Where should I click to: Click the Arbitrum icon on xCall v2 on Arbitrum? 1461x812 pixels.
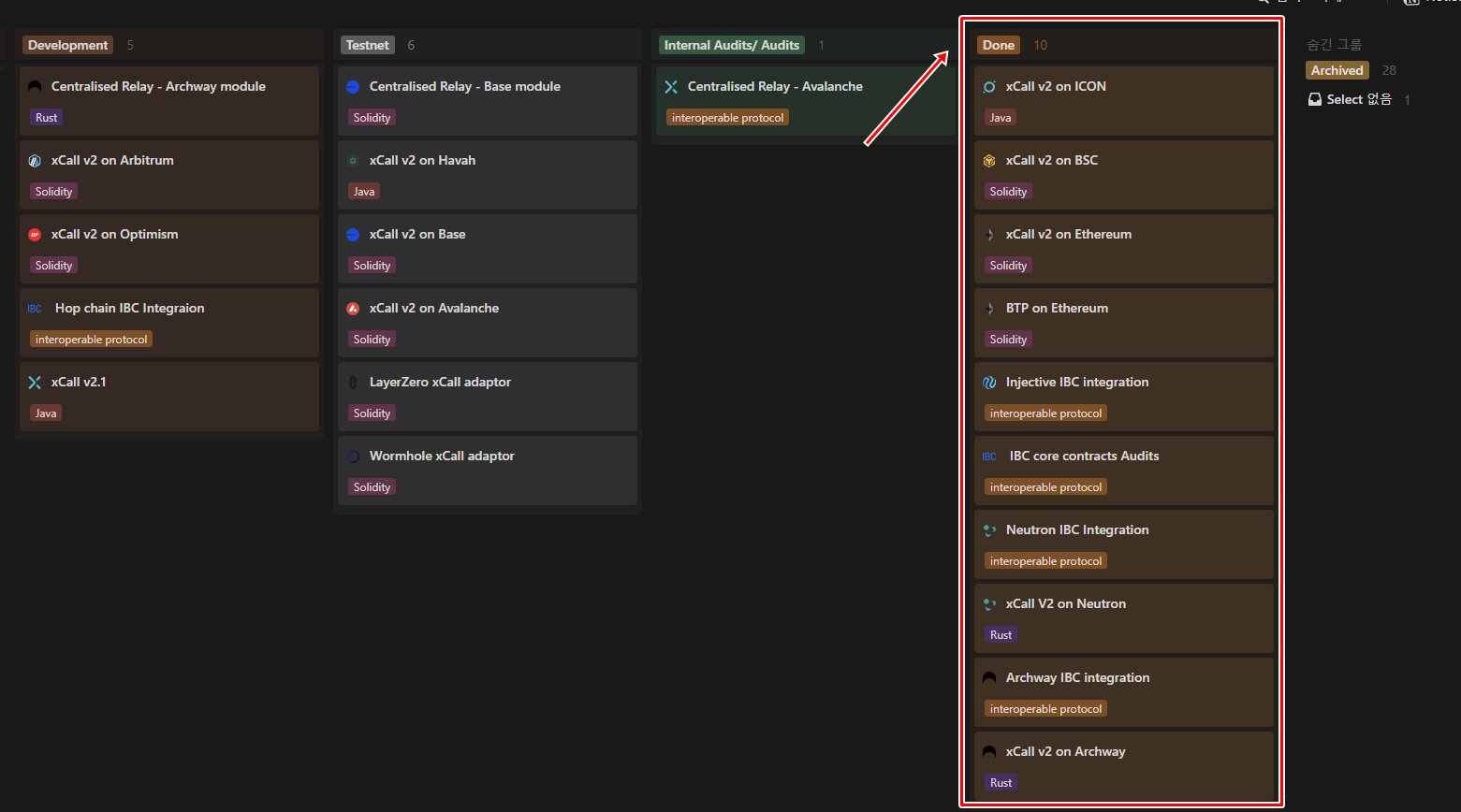35,161
